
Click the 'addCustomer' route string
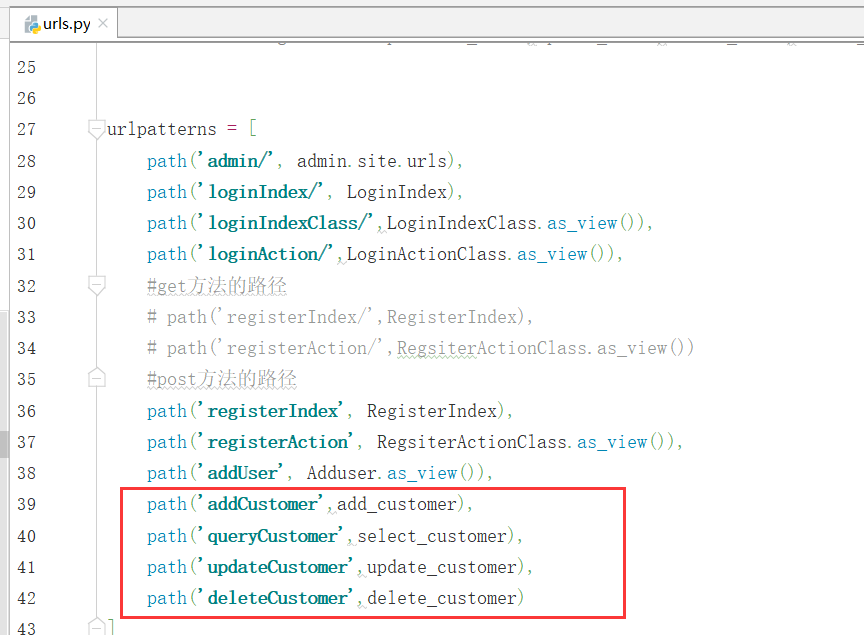tap(262, 504)
